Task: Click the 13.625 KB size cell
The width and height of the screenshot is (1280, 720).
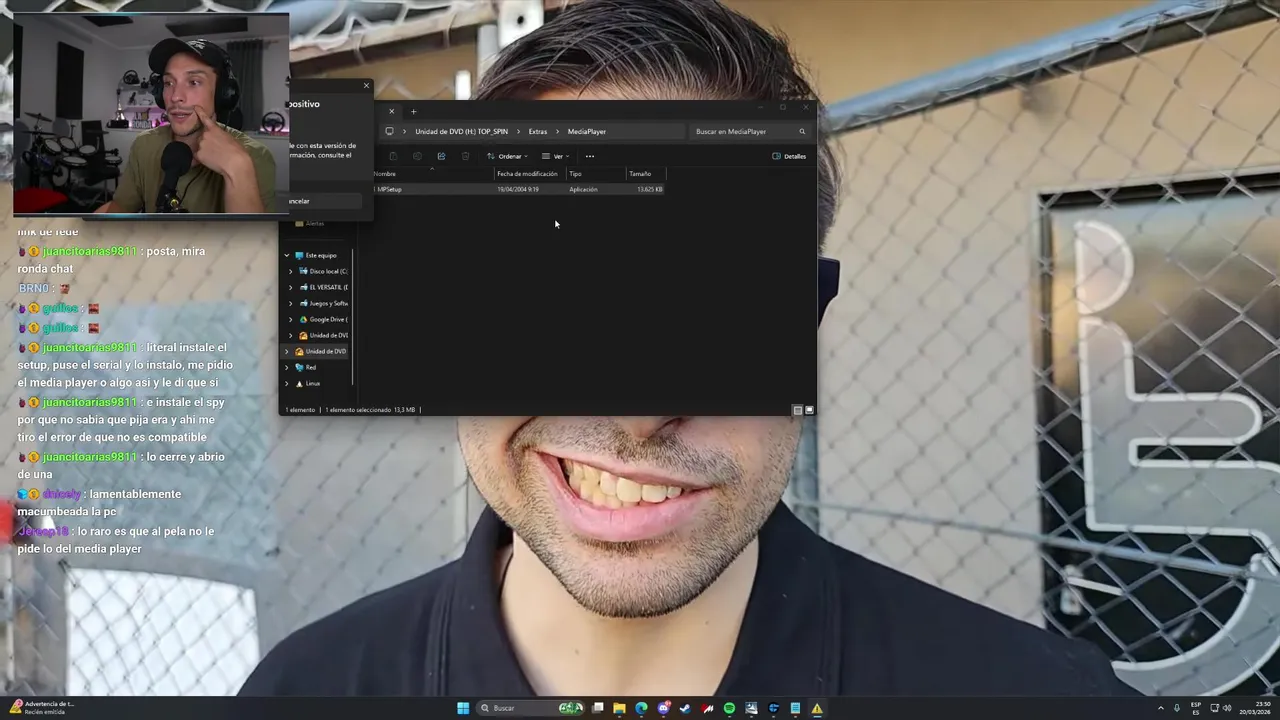Action: point(650,189)
